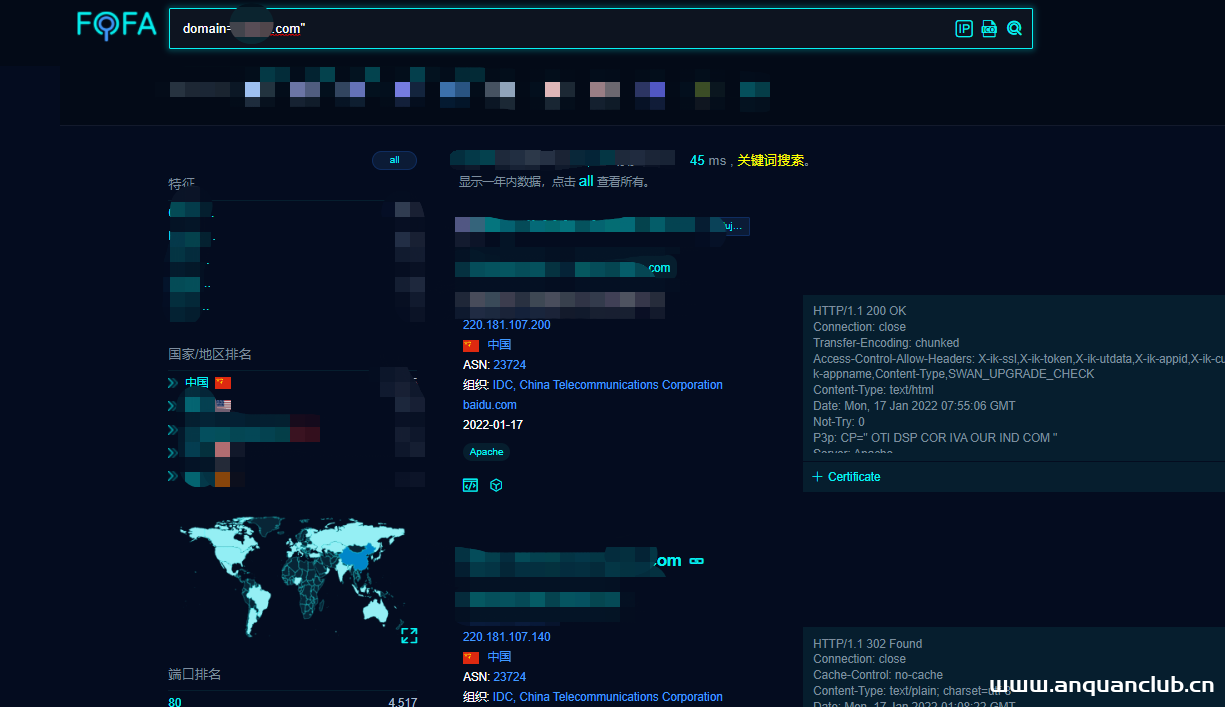Click the baidu.com domain link
The image size is (1225, 707).
click(x=489, y=405)
